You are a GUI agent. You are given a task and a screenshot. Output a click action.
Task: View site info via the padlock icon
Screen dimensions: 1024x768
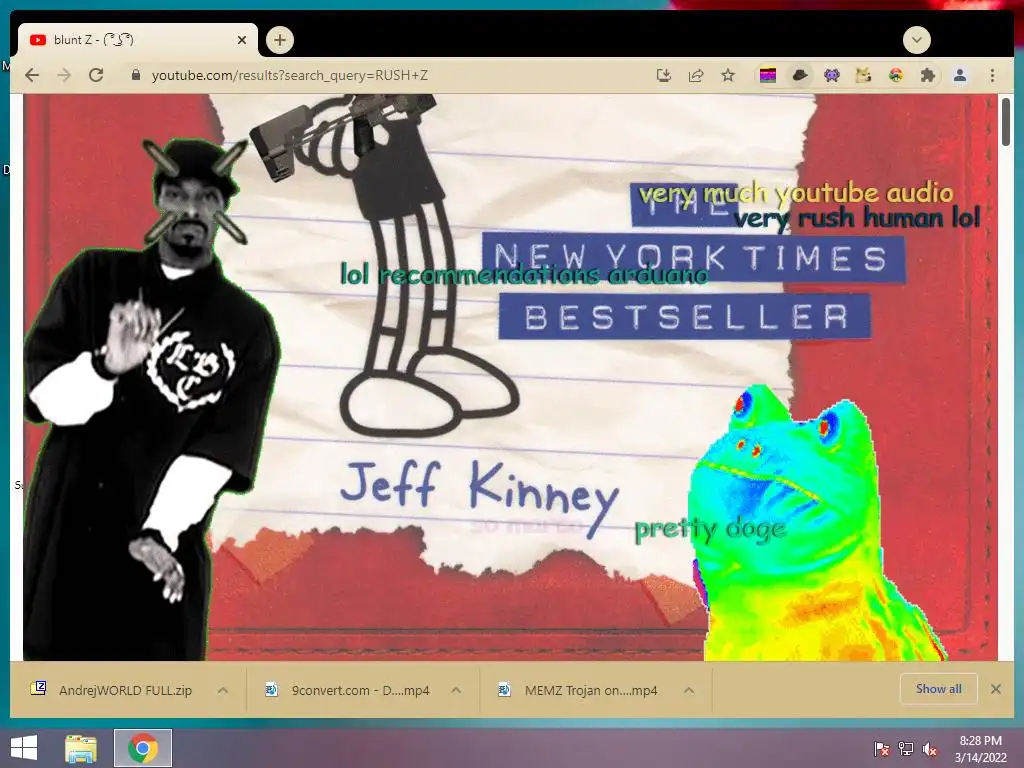pos(136,75)
